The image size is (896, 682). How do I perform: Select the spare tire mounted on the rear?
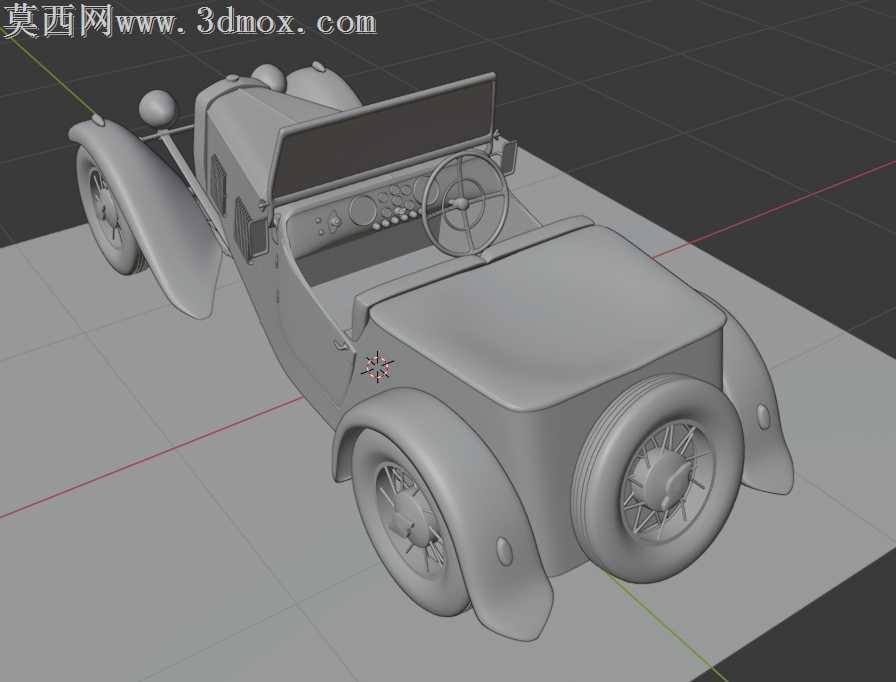point(657,479)
